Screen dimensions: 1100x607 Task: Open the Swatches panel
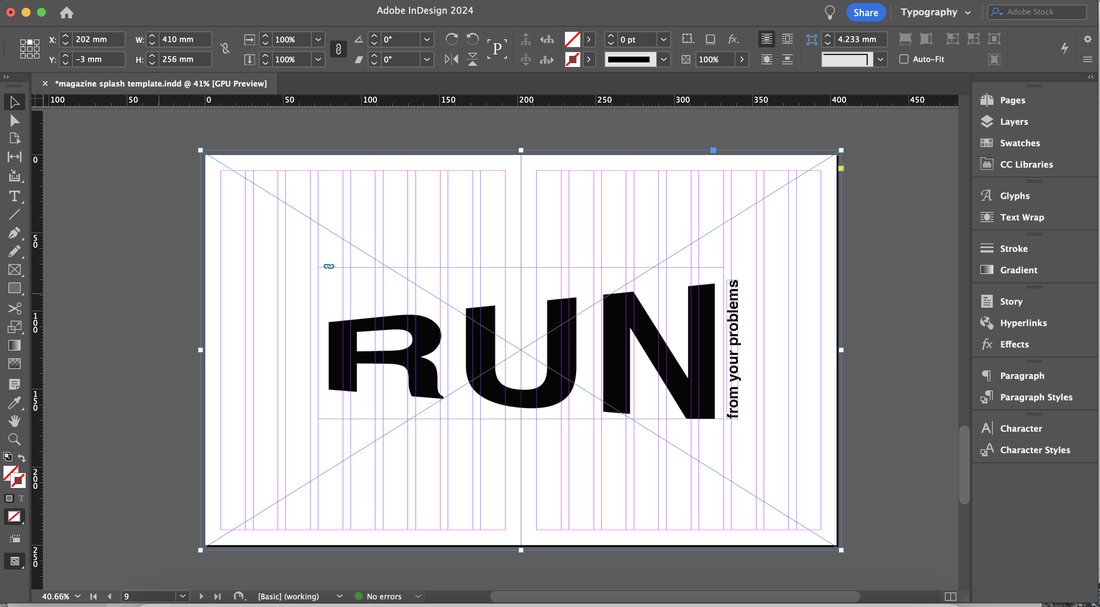(1019, 143)
